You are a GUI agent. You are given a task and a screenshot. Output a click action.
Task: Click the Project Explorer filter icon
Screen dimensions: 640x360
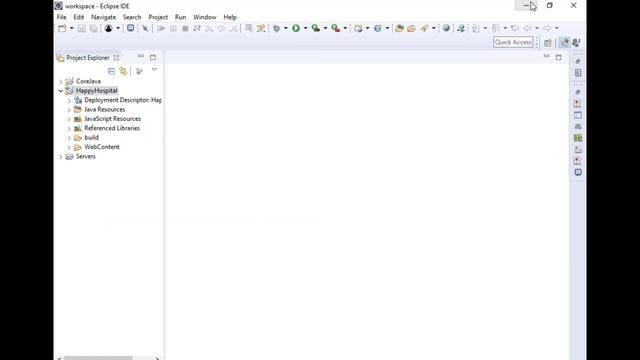[x=140, y=71]
